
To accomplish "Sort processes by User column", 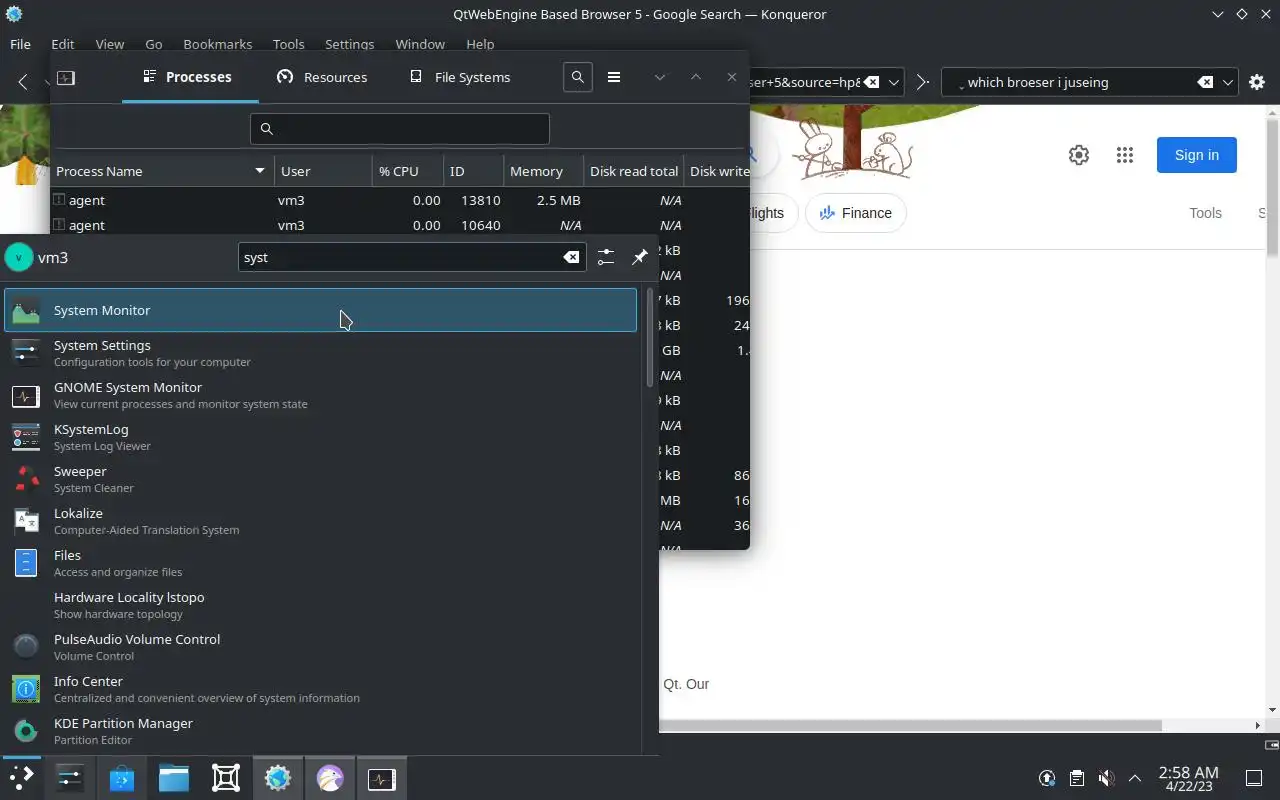I will point(323,171).
